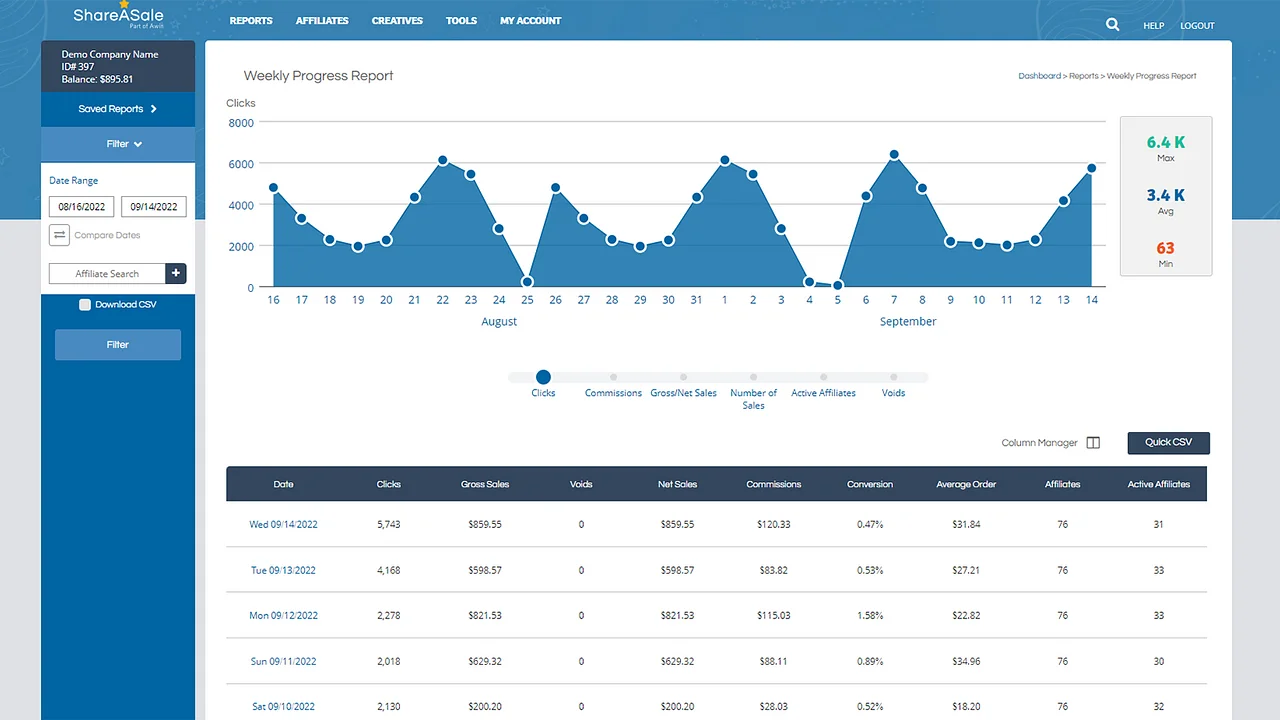Open the Column Manager grid icon
Image resolution: width=1280 pixels, height=720 pixels.
[x=1093, y=442]
